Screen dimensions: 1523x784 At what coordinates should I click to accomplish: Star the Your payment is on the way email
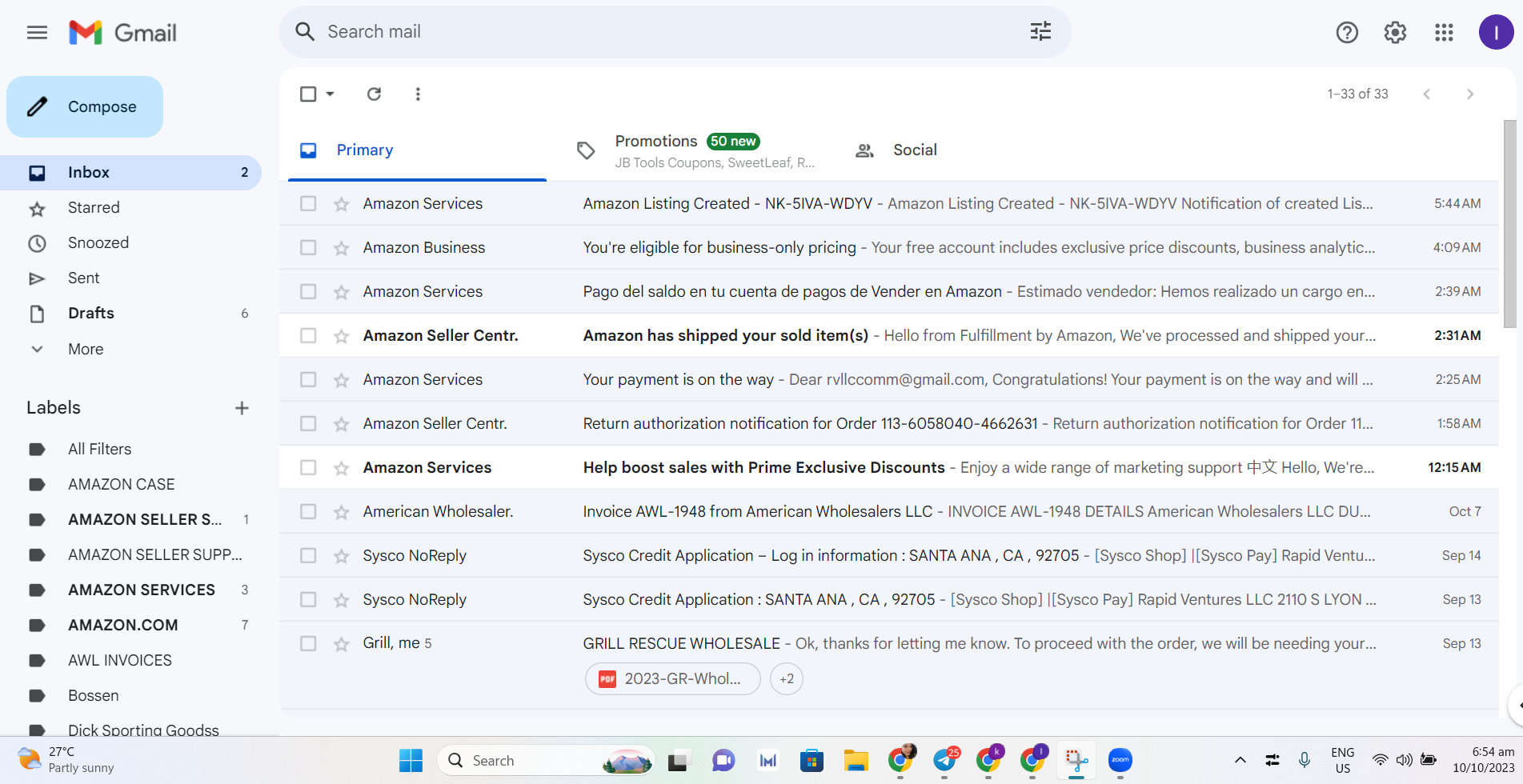[x=342, y=380]
